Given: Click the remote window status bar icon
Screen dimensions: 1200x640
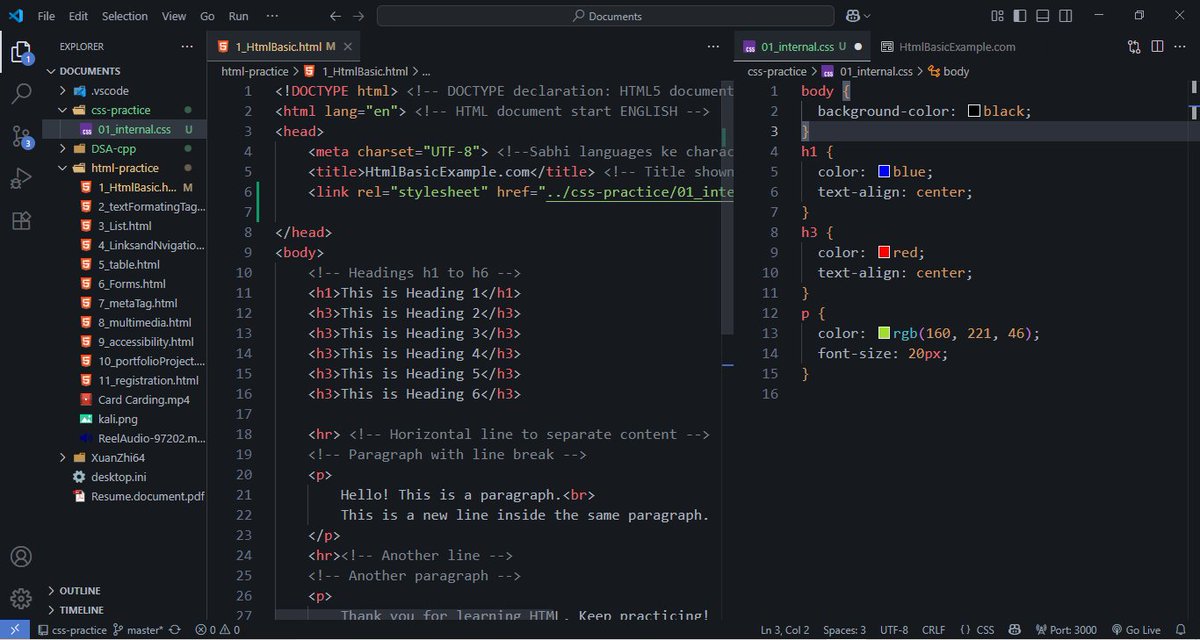Looking at the screenshot, I should point(13,630).
